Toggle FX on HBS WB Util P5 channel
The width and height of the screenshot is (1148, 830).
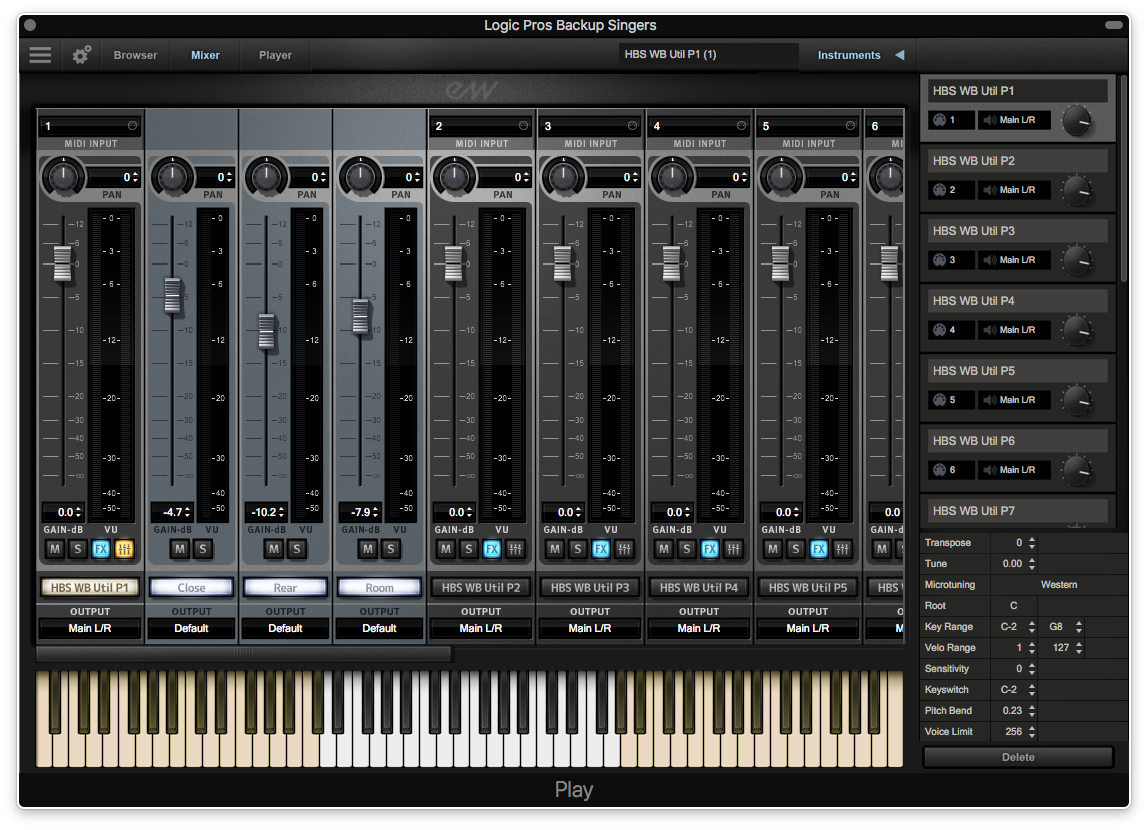[x=819, y=549]
